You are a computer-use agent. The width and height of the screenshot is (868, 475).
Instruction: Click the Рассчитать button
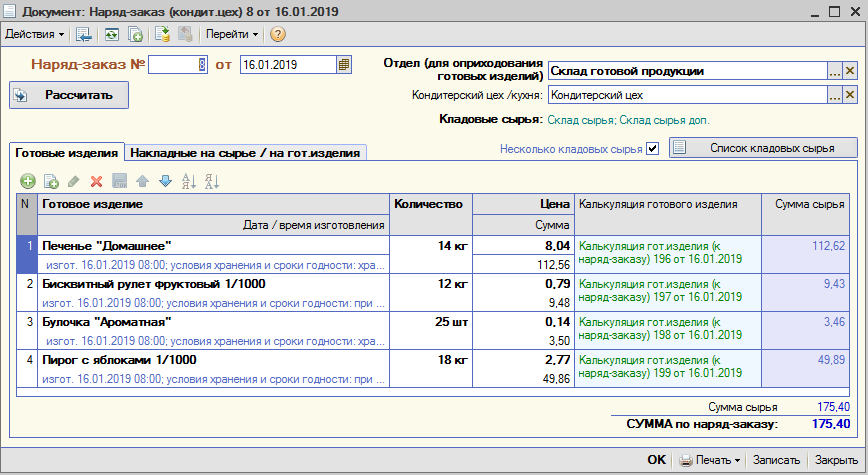[69, 95]
